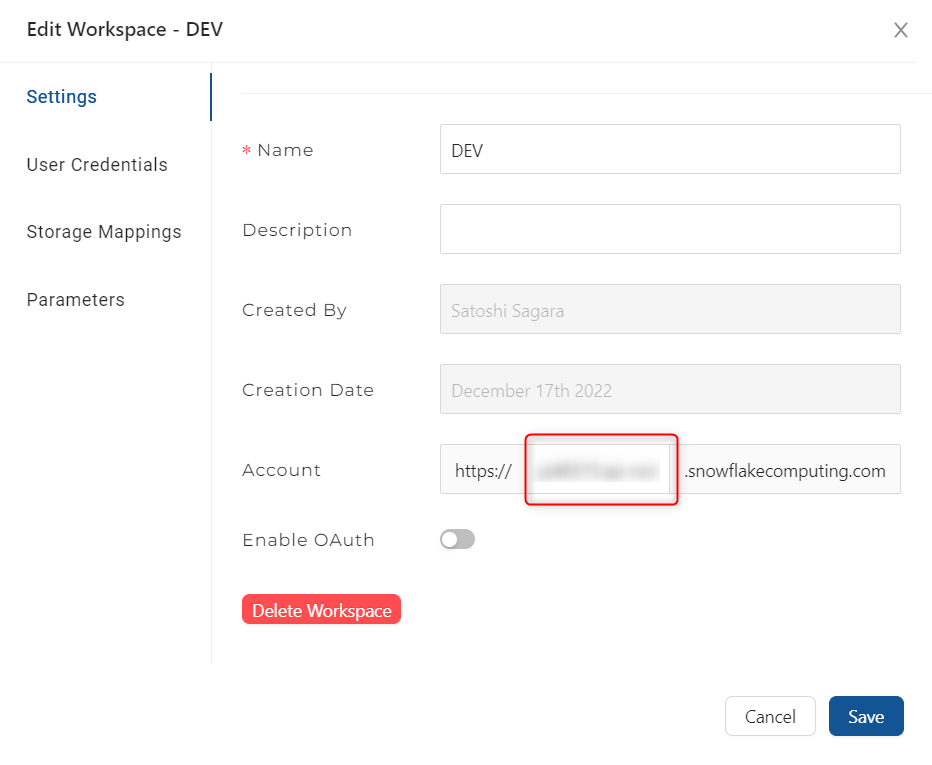Select the redacted Account identifier field

(600, 469)
